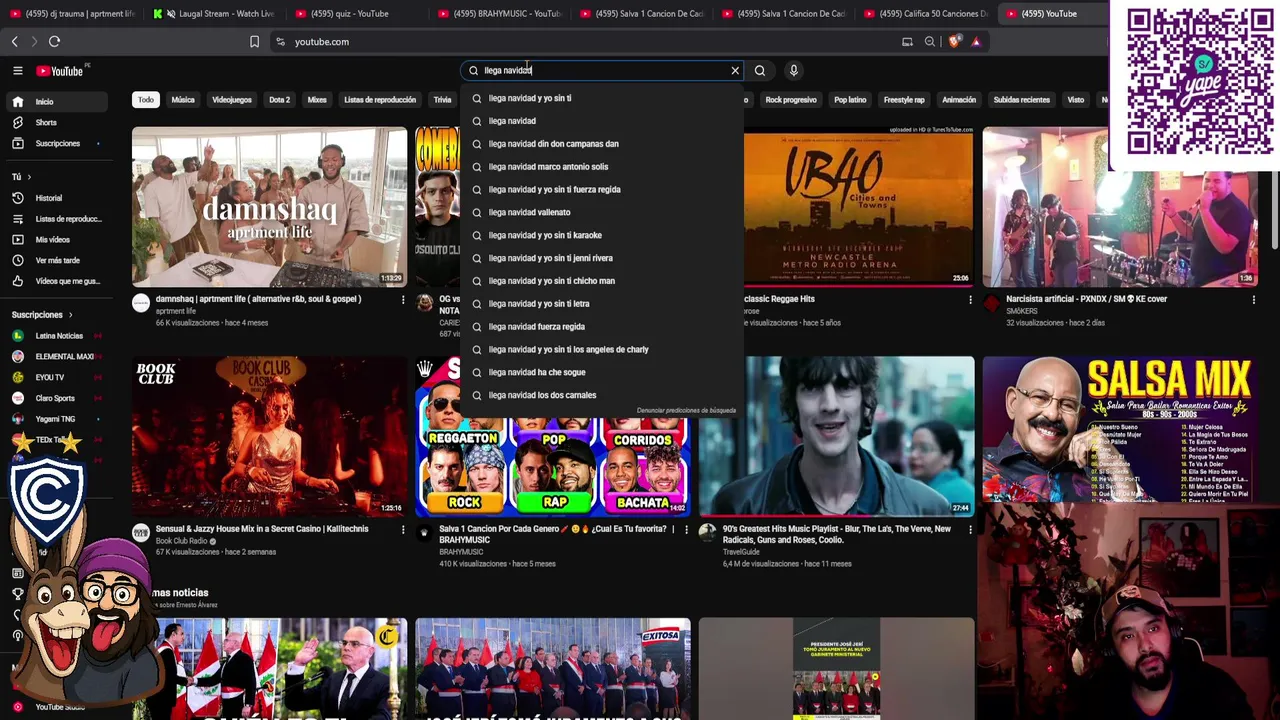Clear the search box with the X icon
This screenshot has width=1280, height=720.
(735, 70)
